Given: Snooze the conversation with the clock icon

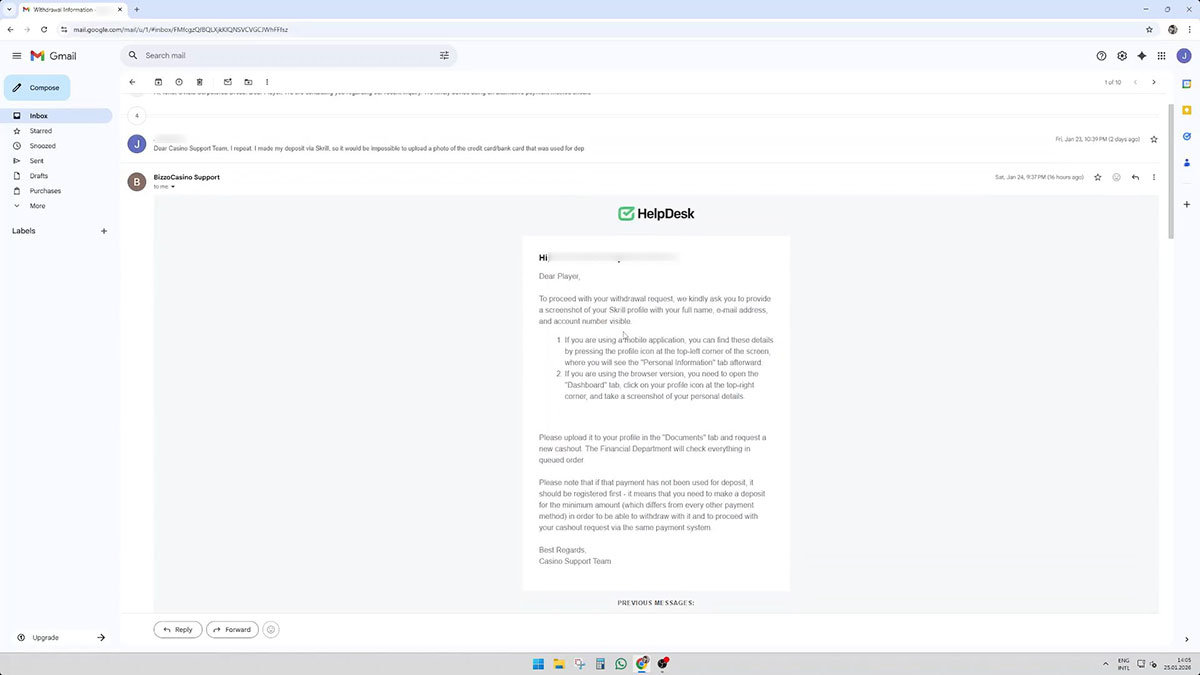Looking at the screenshot, I should coord(179,82).
